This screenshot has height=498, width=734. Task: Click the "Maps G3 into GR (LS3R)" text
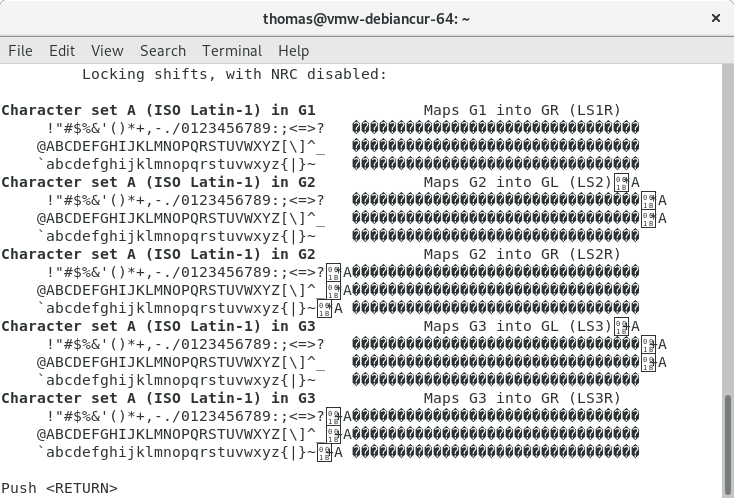(x=521, y=398)
